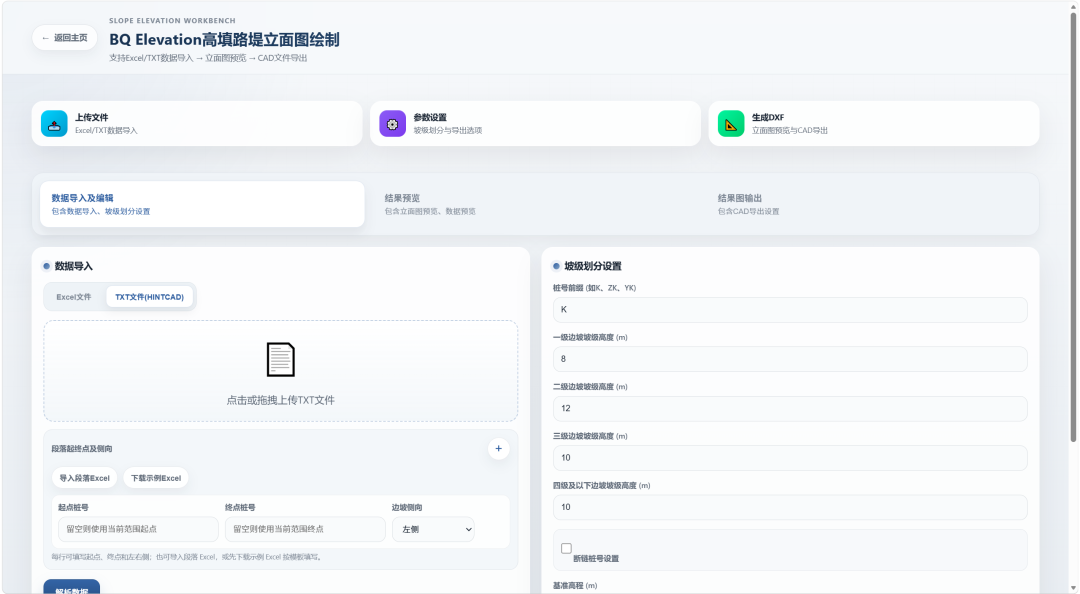Focus the 终点桩号 input field
1080x594 pixels.
pos(305,529)
